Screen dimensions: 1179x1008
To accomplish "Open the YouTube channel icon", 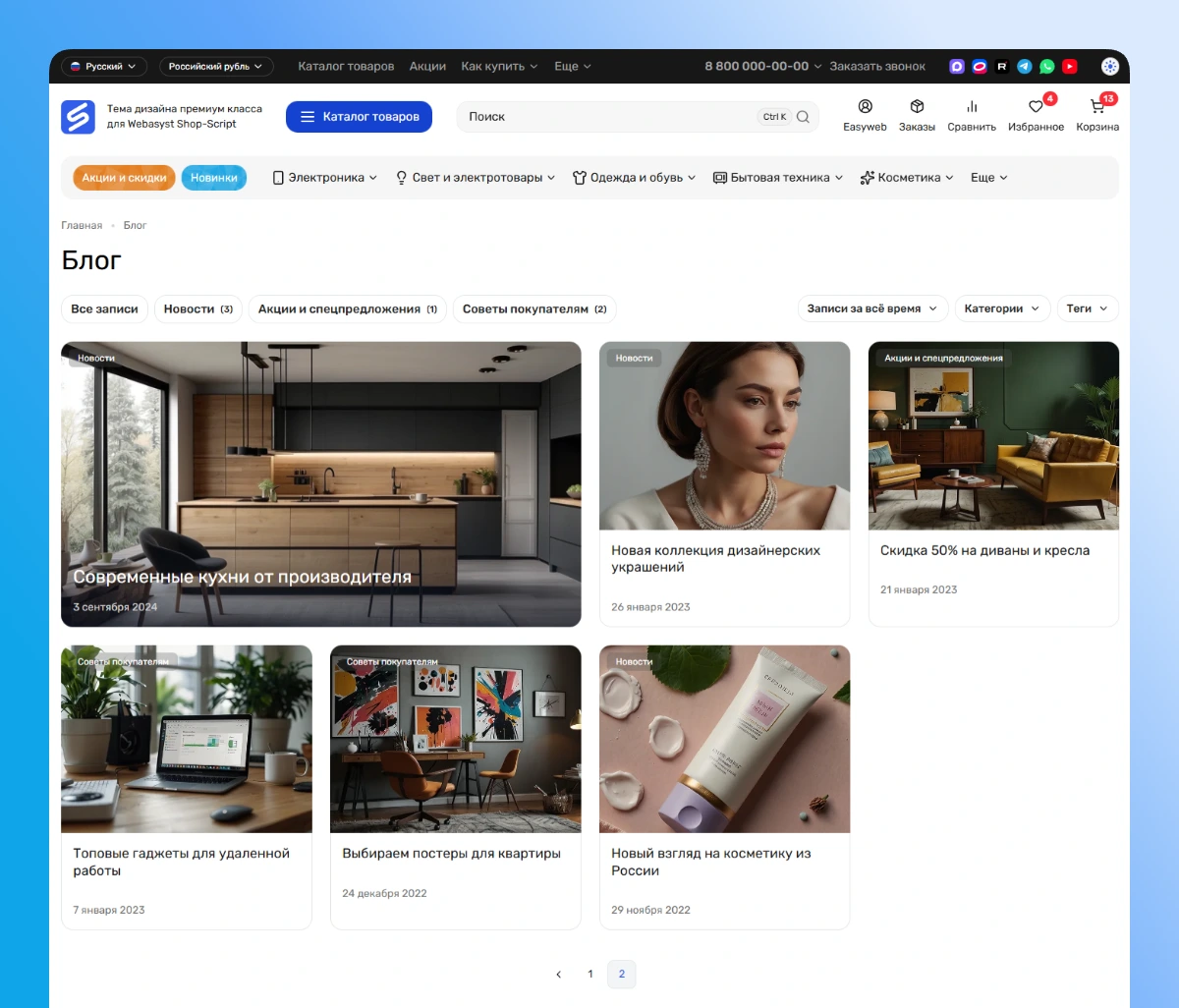I will (1070, 67).
